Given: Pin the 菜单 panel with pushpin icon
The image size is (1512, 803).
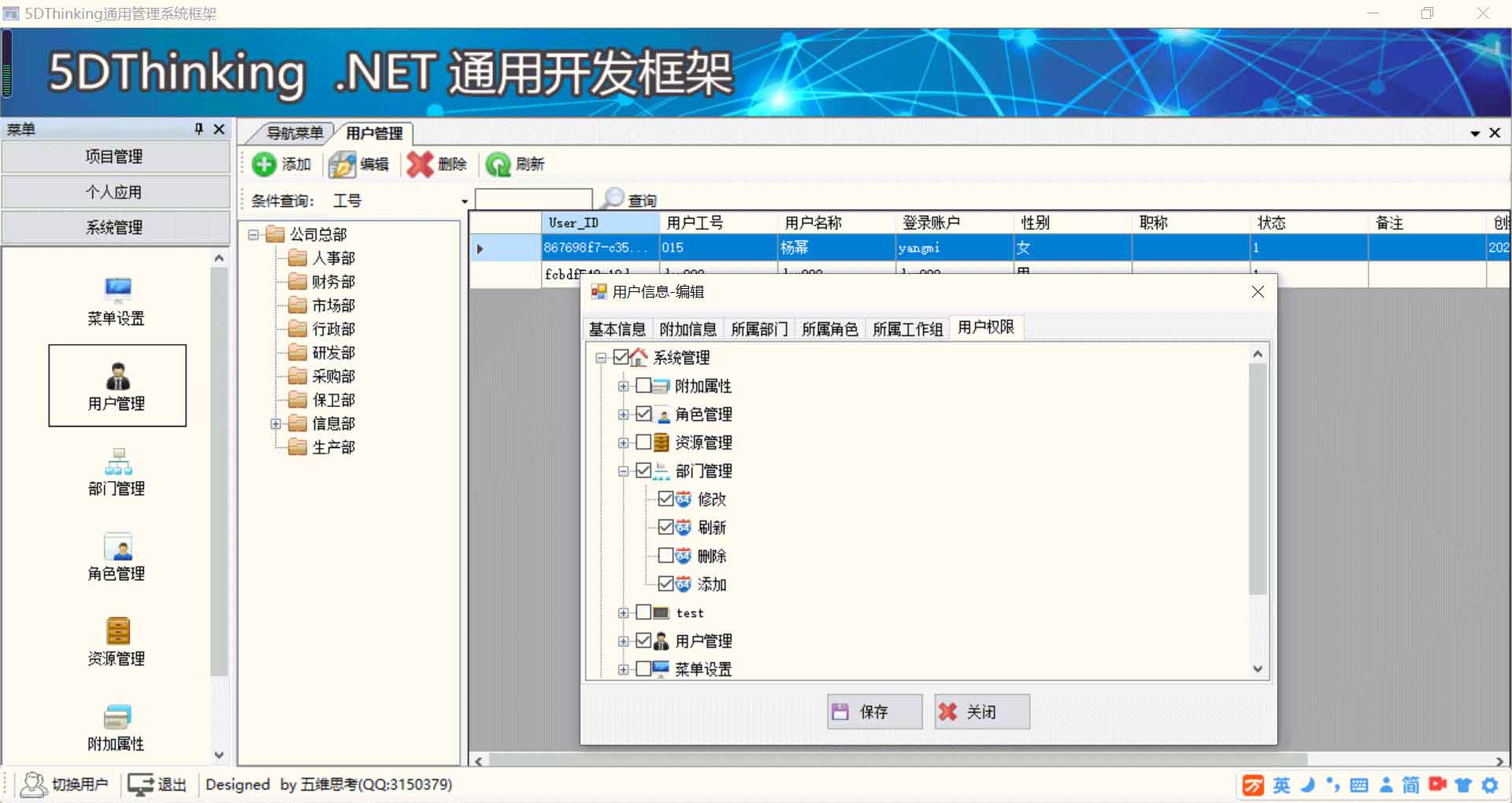Looking at the screenshot, I should point(198,129).
